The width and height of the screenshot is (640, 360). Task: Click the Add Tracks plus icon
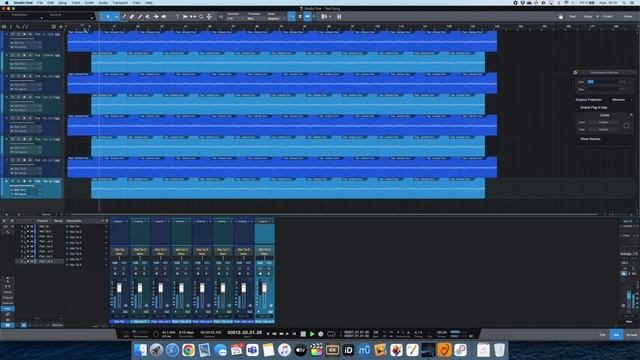(x=61, y=27)
